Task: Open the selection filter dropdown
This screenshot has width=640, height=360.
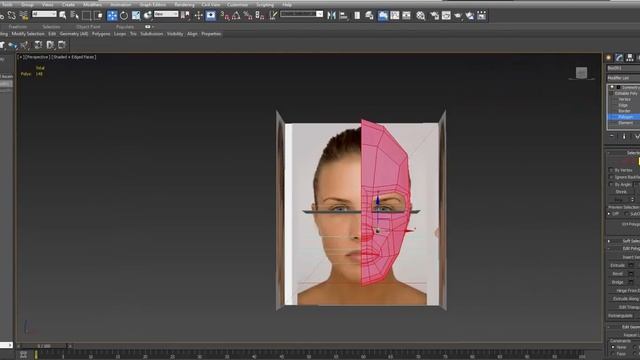Action: point(44,14)
